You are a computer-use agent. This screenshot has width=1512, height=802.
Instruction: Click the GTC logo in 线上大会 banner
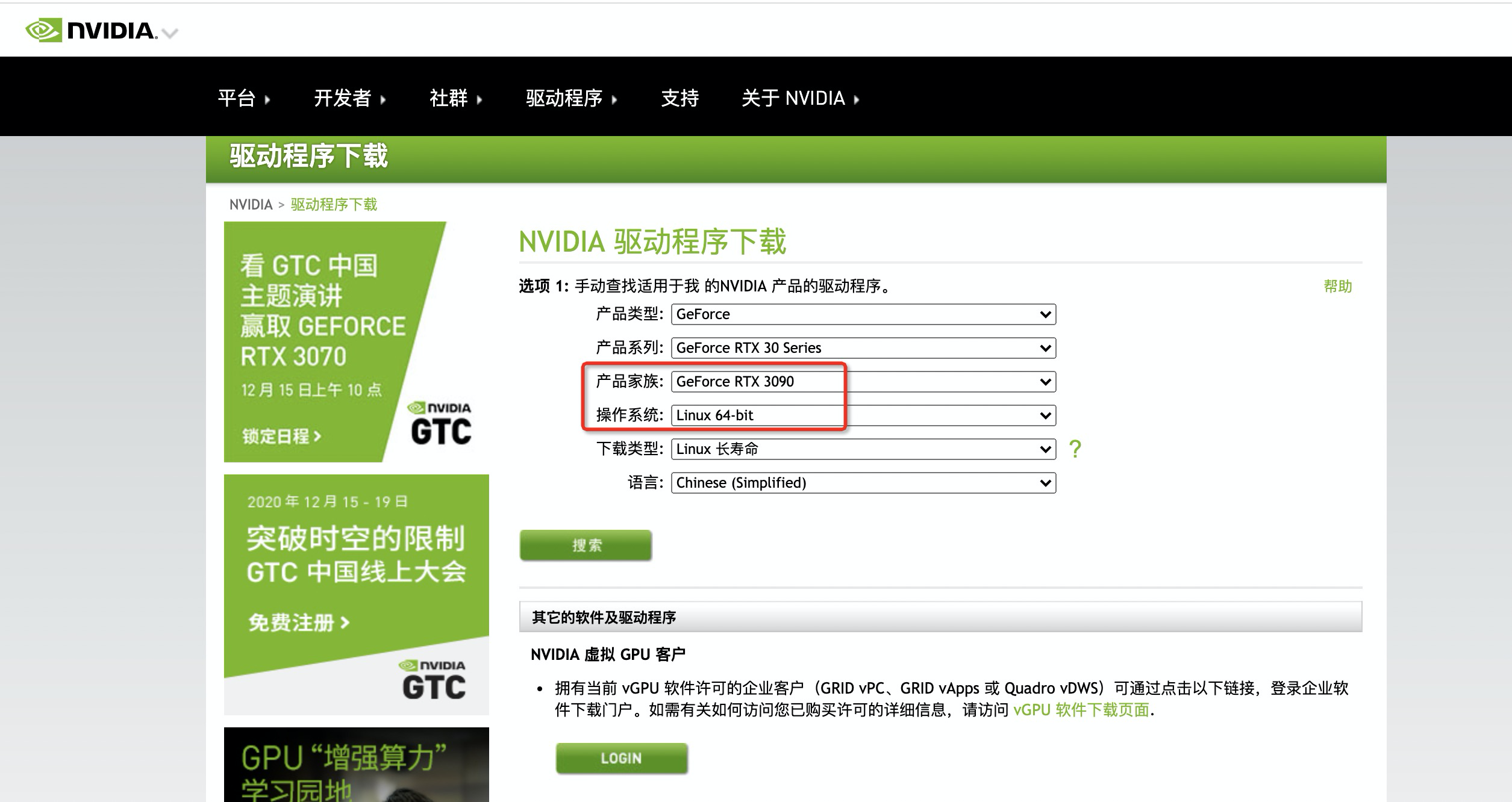pos(433,680)
